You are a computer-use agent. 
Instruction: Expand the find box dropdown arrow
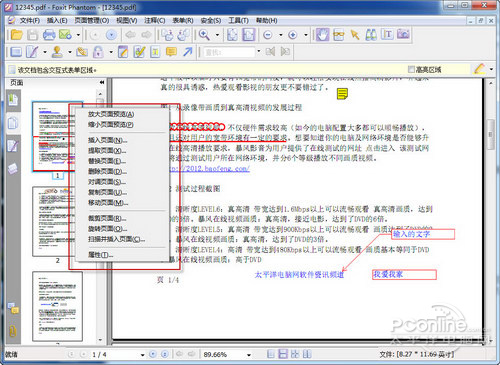(259, 52)
